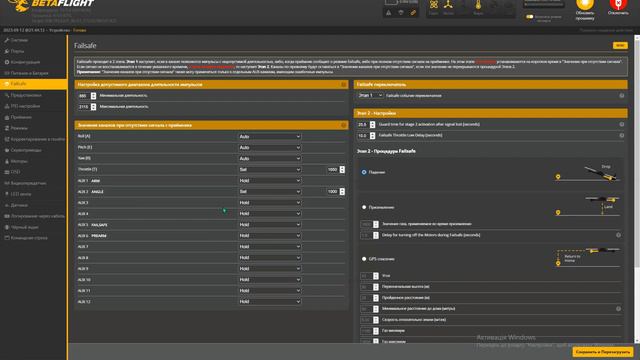Click the accelerometer sensor status icon
Image resolution: width=640 pixels, height=360 pixels.
click(448, 6)
